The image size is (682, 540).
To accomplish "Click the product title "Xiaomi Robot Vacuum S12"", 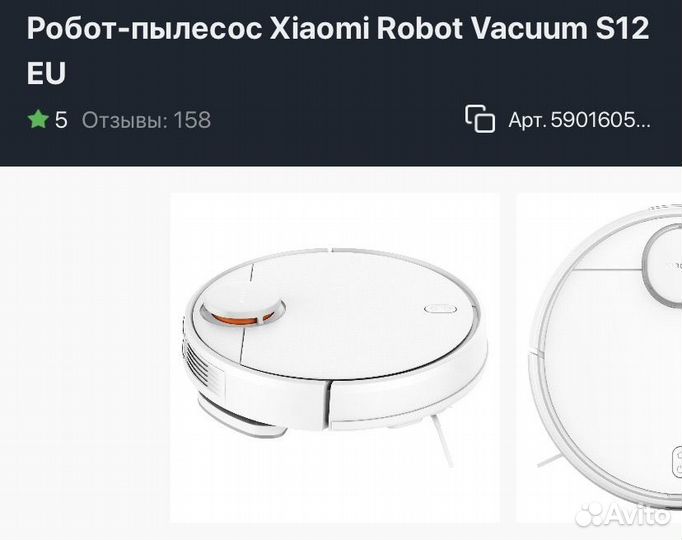I will coord(459,29).
